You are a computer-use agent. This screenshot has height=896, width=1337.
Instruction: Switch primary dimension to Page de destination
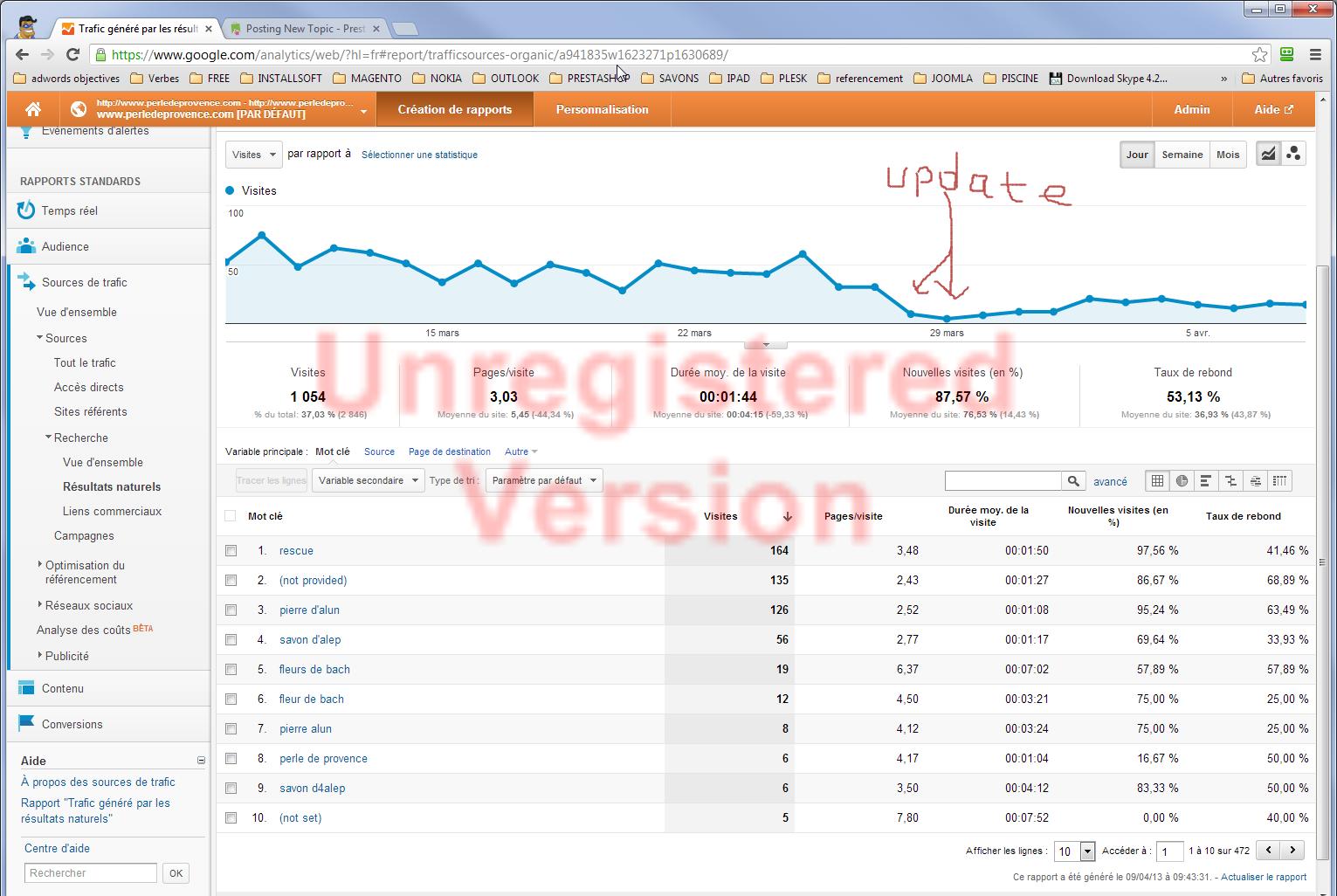coord(450,451)
